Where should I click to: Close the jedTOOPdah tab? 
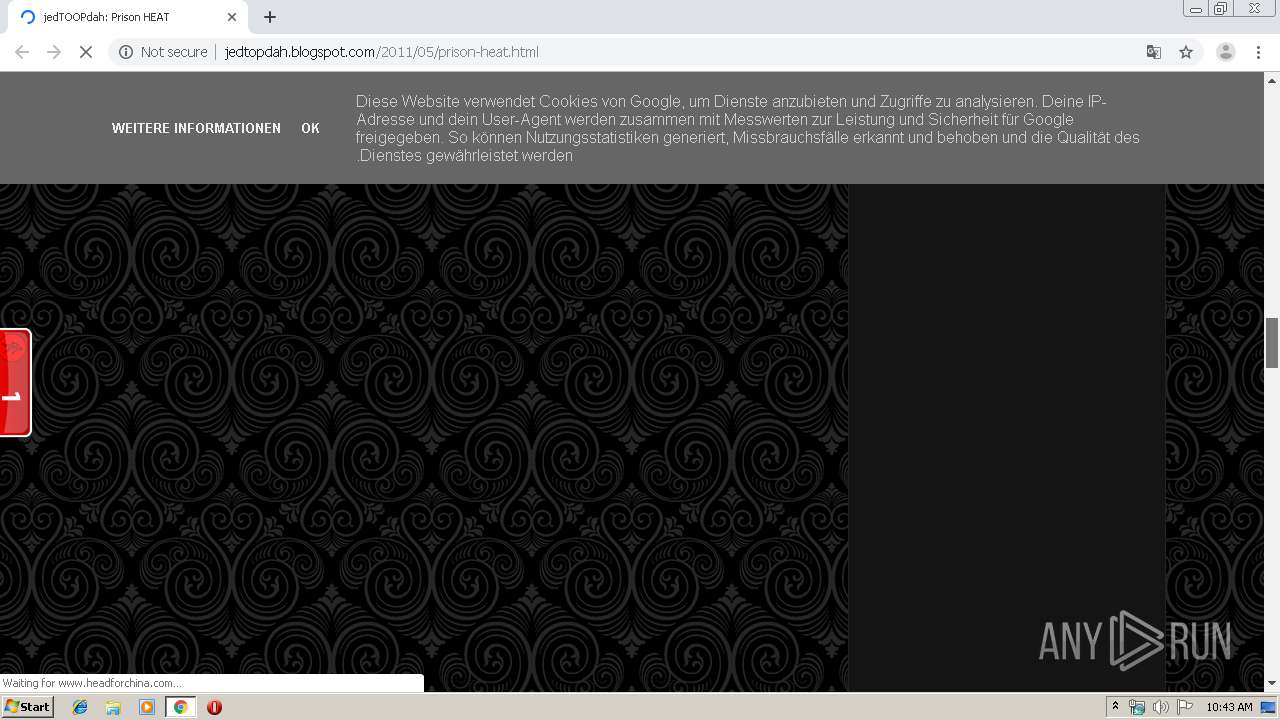[x=232, y=17]
